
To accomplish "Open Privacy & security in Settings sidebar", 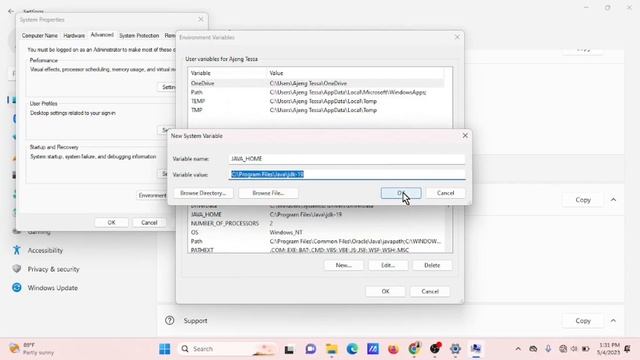I will pos(53,269).
